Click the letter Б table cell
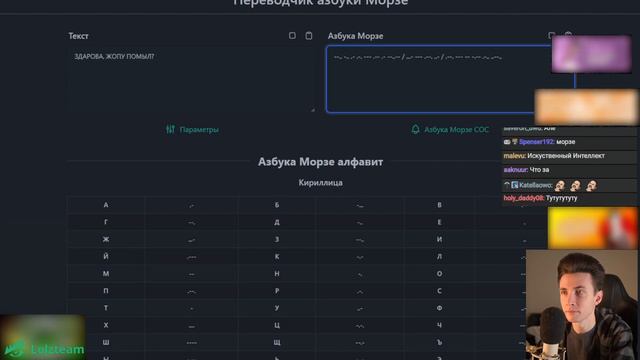The height and width of the screenshot is (360, 640). tap(277, 205)
